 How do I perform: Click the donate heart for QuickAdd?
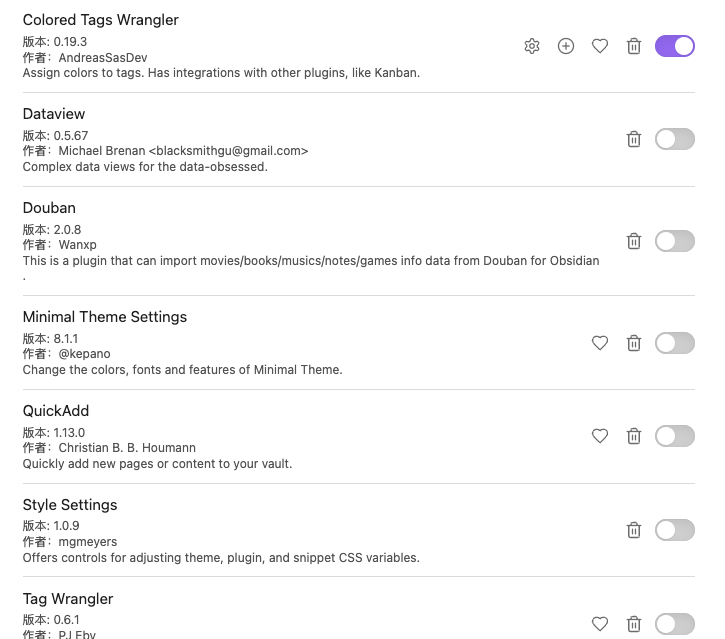600,436
